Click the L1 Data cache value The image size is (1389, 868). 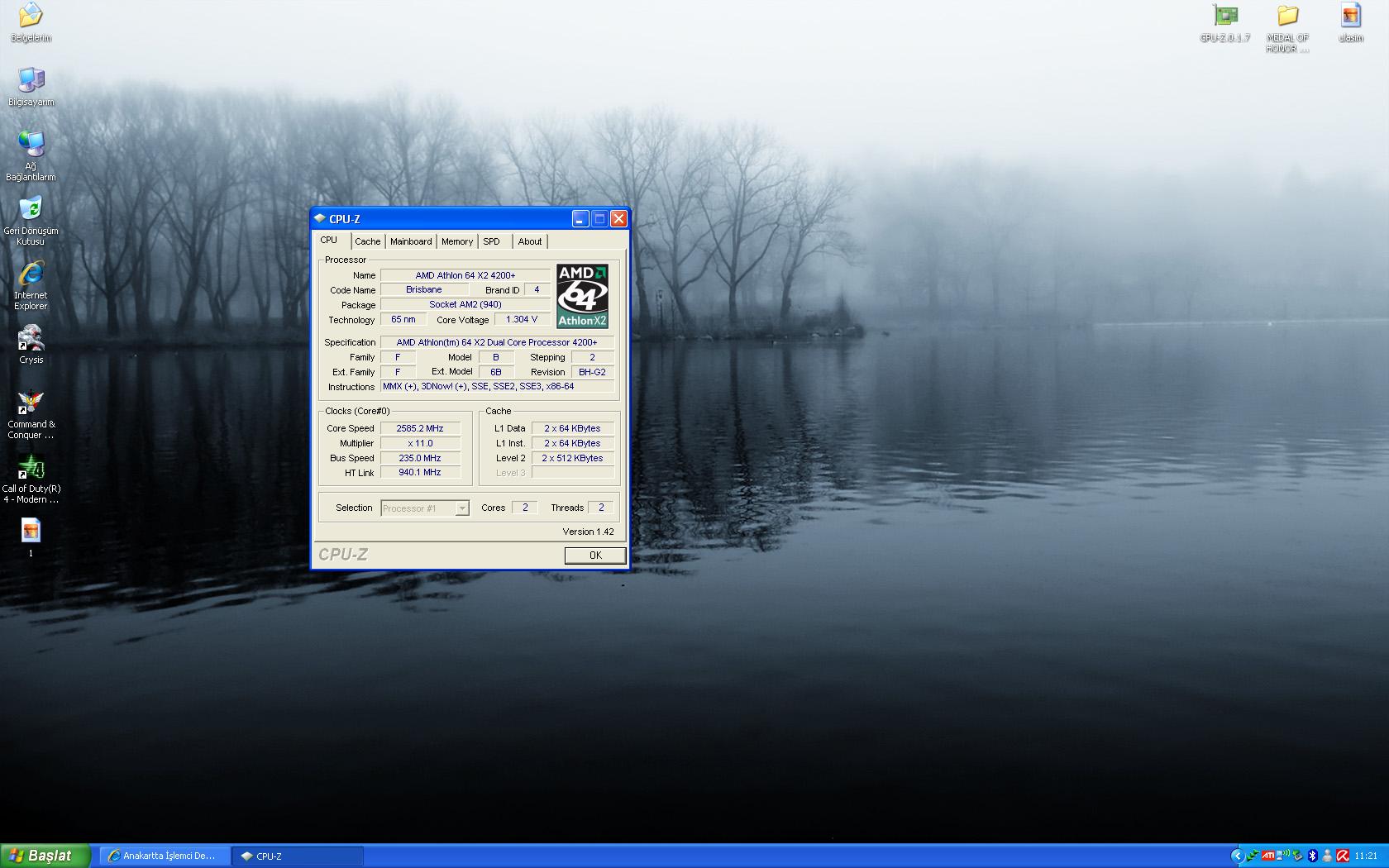click(x=572, y=428)
